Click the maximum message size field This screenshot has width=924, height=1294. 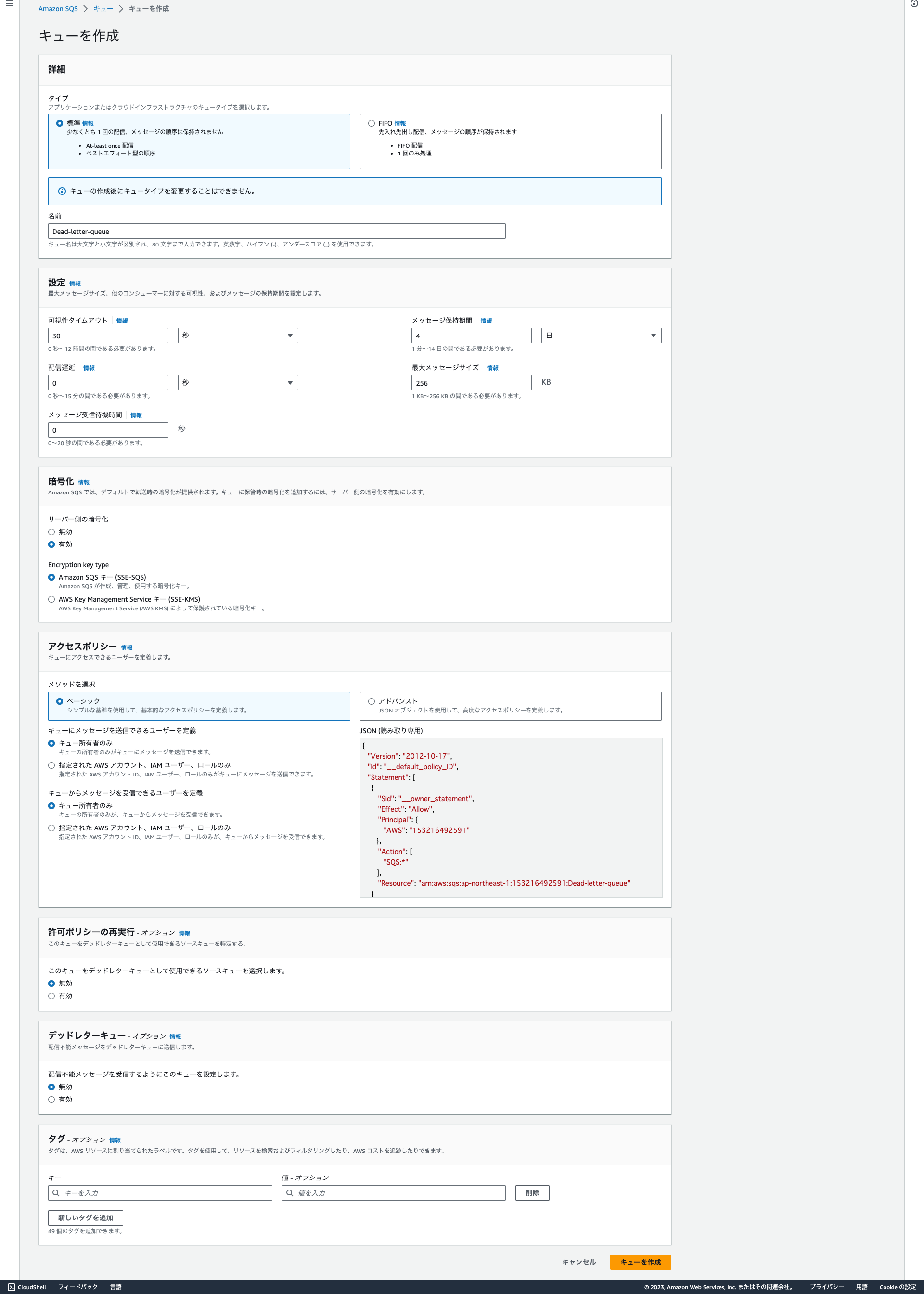pos(471,383)
